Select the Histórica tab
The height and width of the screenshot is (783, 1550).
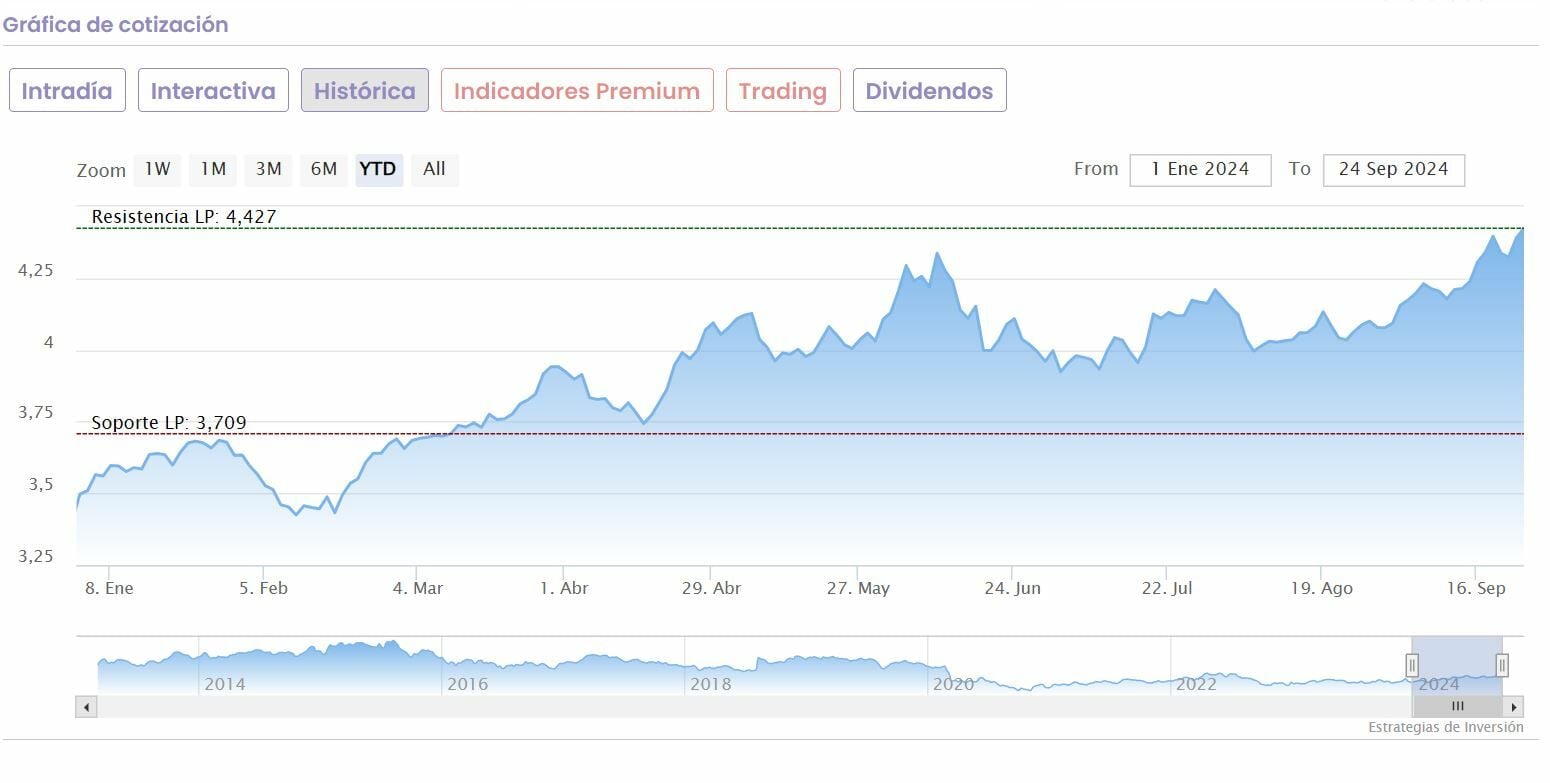pos(364,91)
